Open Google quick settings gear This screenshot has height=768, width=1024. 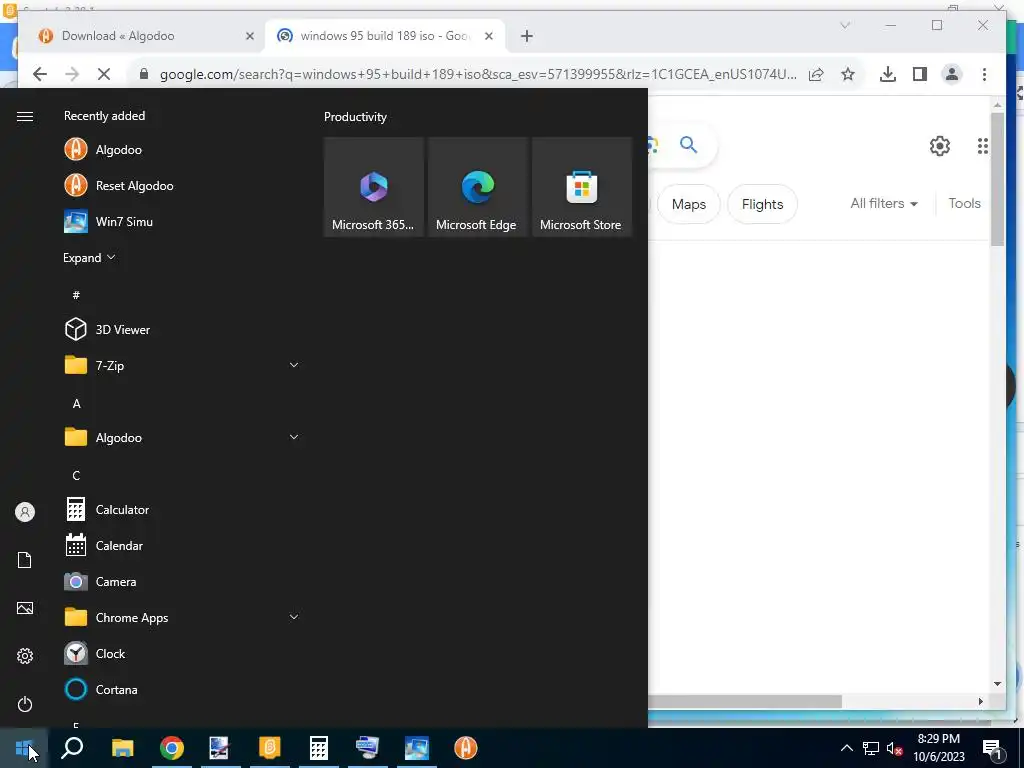(940, 146)
